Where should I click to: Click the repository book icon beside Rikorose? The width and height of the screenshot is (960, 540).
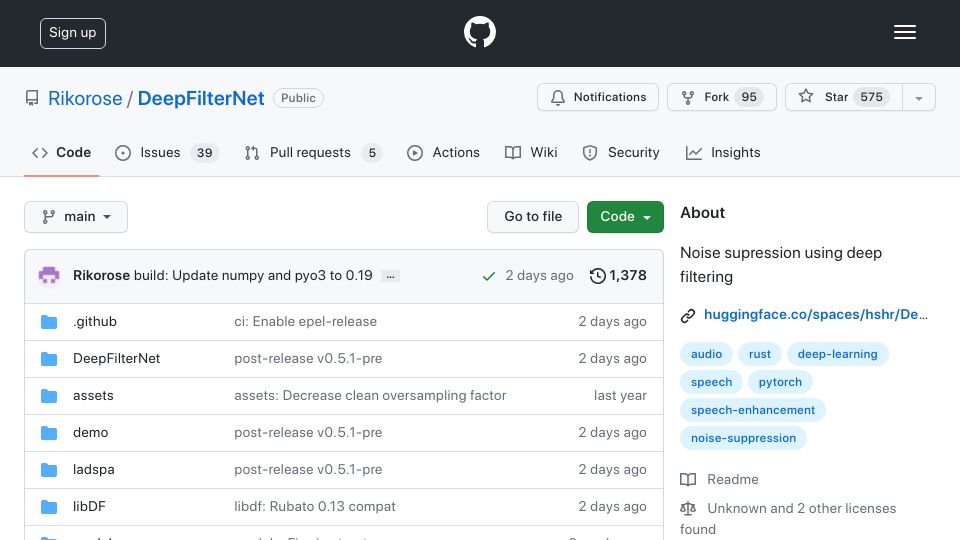tap(32, 98)
